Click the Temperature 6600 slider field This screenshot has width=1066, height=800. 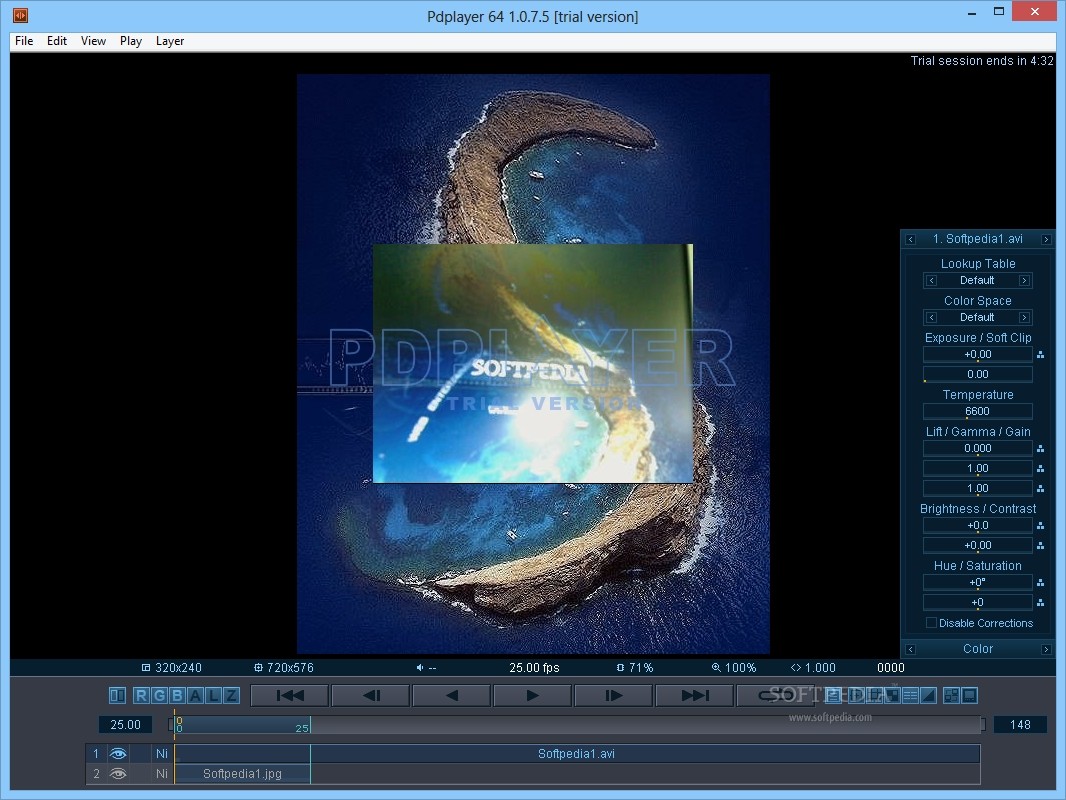[978, 411]
